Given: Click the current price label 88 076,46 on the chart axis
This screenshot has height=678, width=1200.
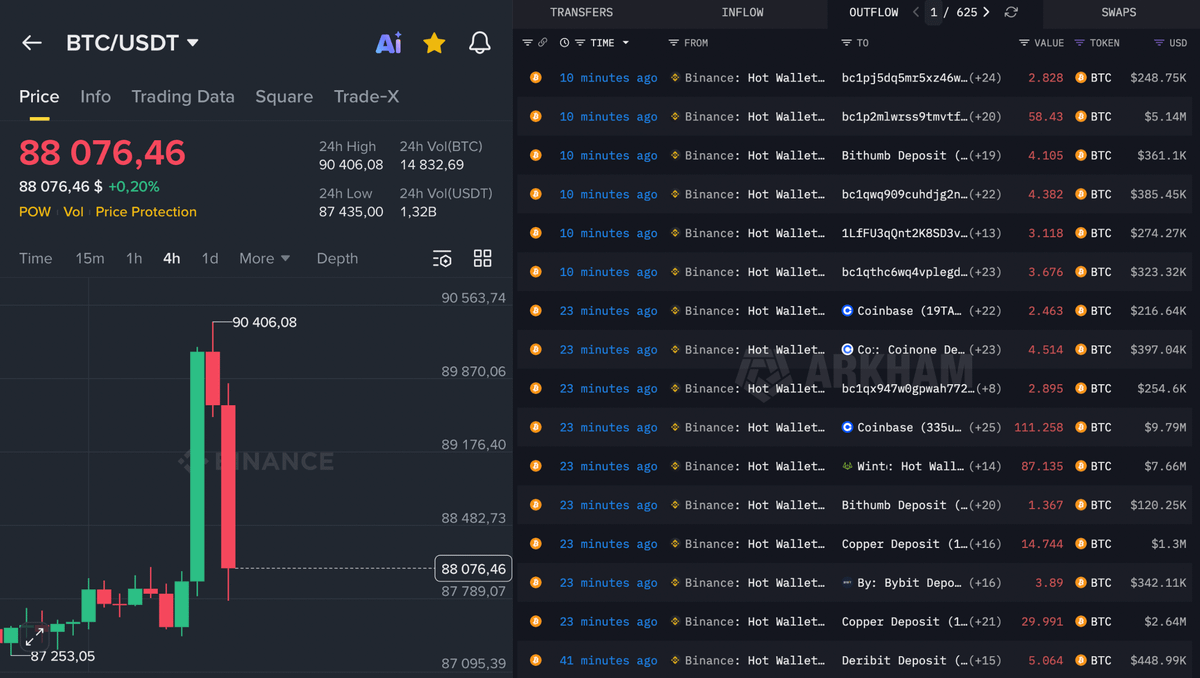Looking at the screenshot, I should 474,569.
